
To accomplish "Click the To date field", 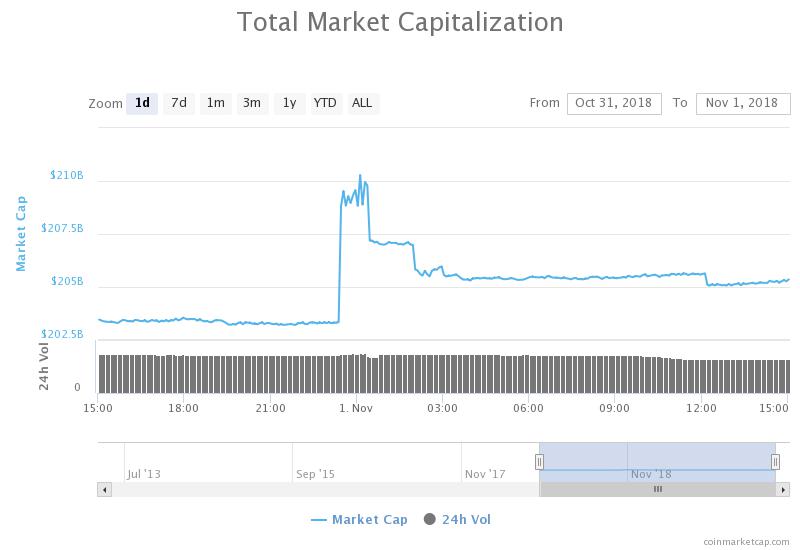I will coord(743,104).
